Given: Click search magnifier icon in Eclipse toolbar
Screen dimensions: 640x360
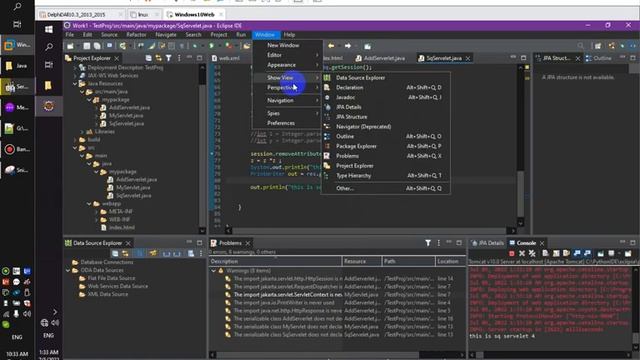Looking at the screenshot, I should click(x=580, y=46).
